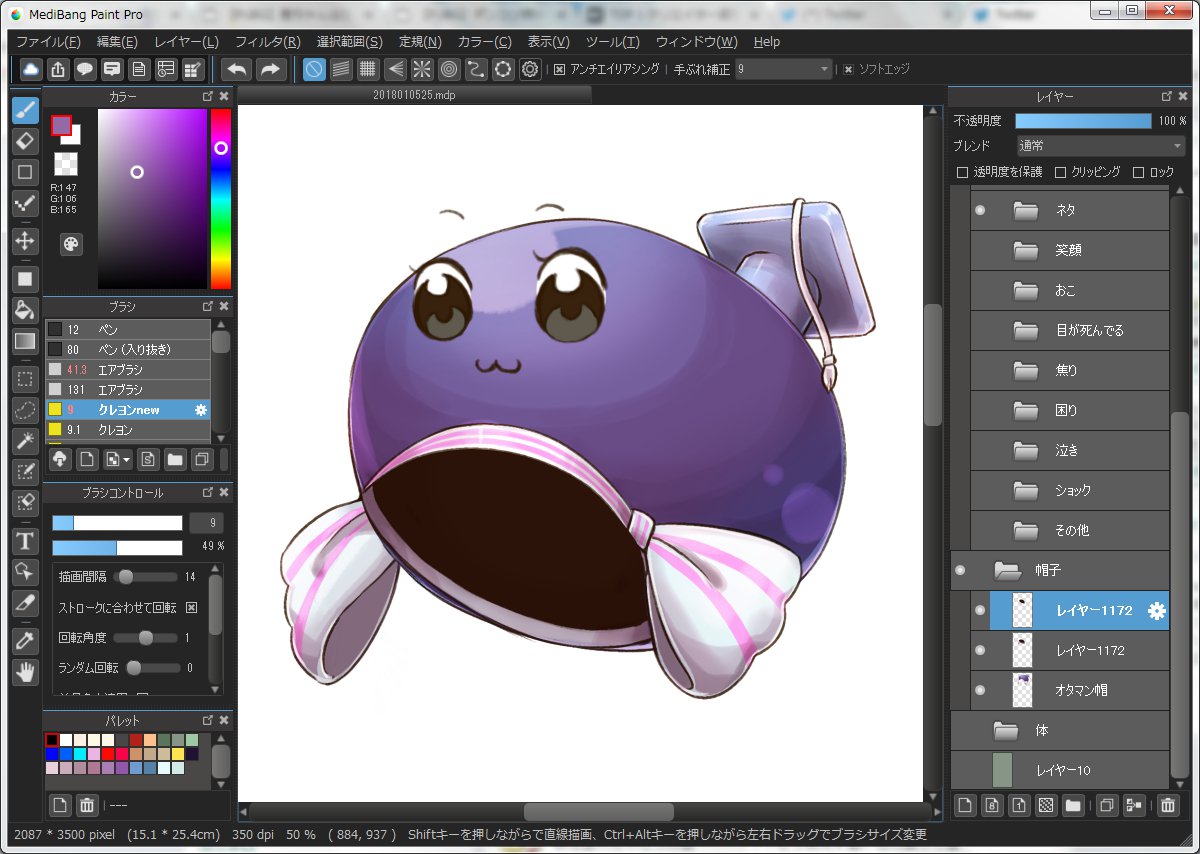The image size is (1200, 854).
Task: Hide the オタマン帽 layer
Action: [x=980, y=690]
